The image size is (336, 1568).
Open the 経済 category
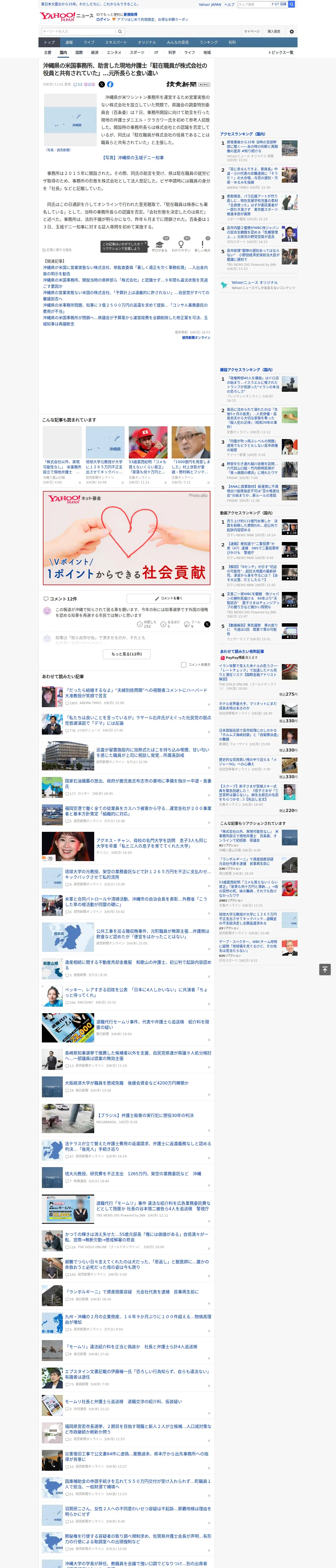[x=94, y=52]
